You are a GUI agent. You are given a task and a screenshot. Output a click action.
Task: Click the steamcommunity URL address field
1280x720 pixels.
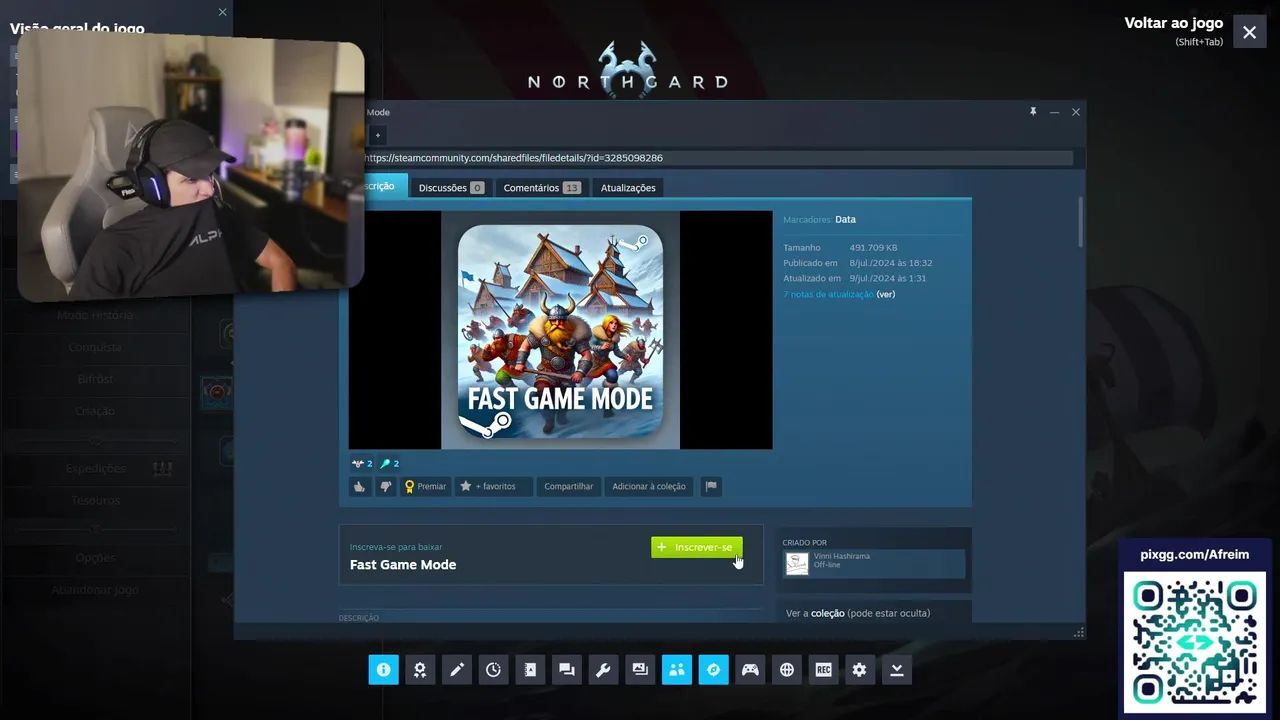[717, 158]
